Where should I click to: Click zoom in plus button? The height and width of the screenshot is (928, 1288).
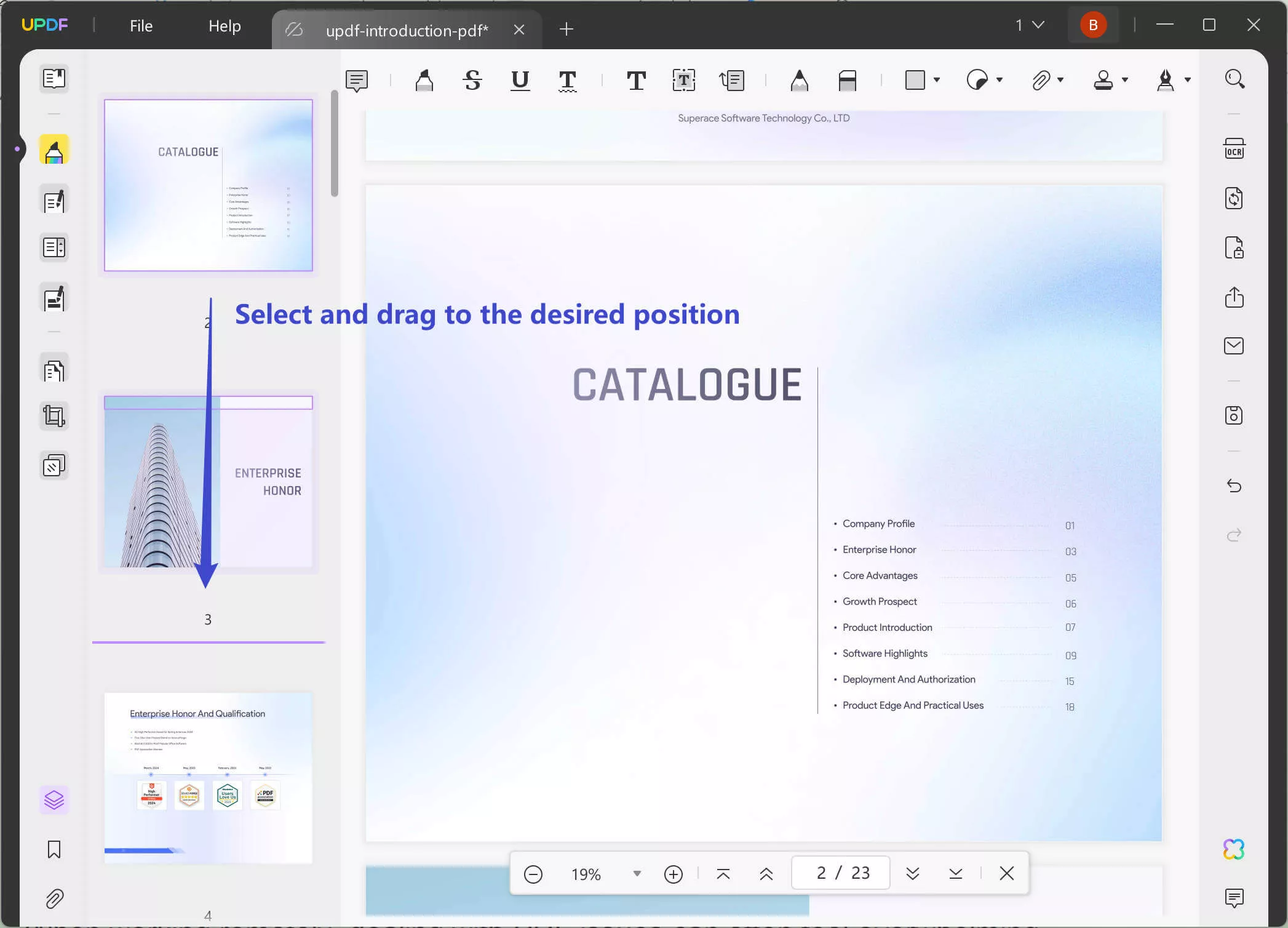674,873
